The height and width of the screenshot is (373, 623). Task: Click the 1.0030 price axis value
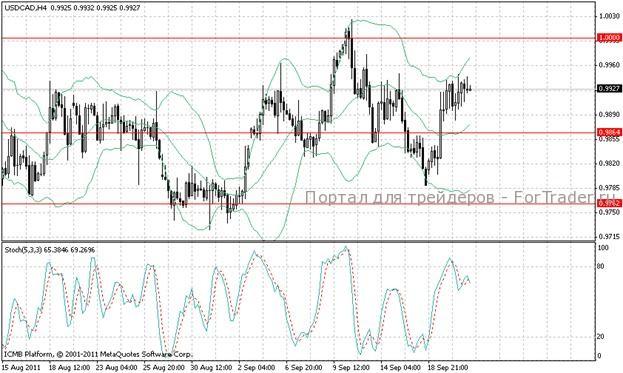[x=609, y=16]
